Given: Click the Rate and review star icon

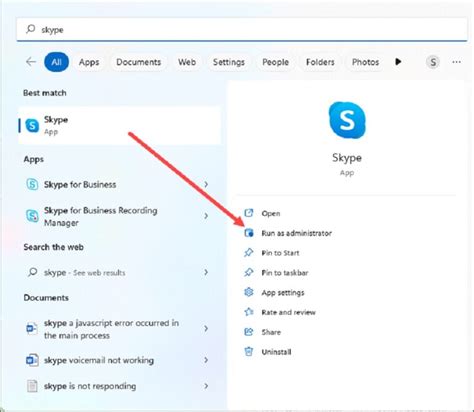Looking at the screenshot, I should pos(249,312).
